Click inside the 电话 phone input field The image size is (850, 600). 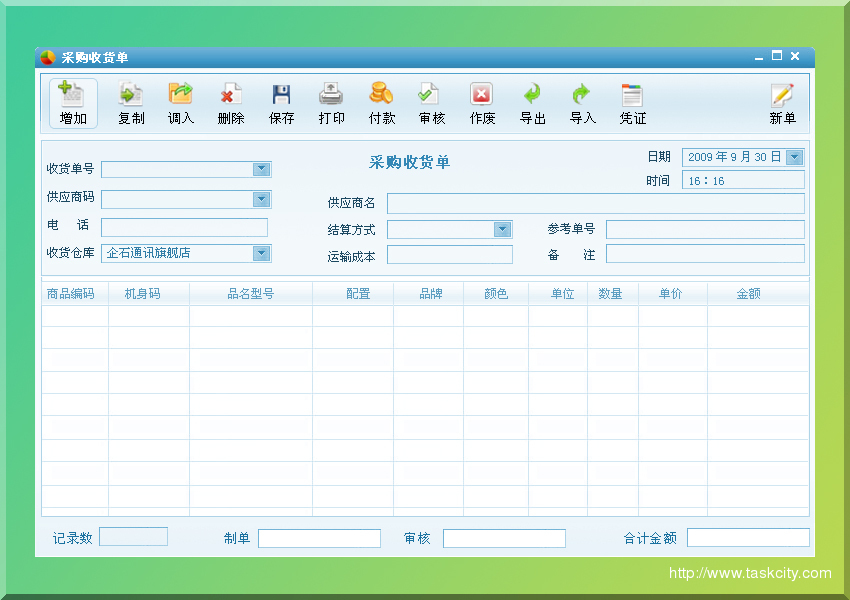tap(185, 227)
